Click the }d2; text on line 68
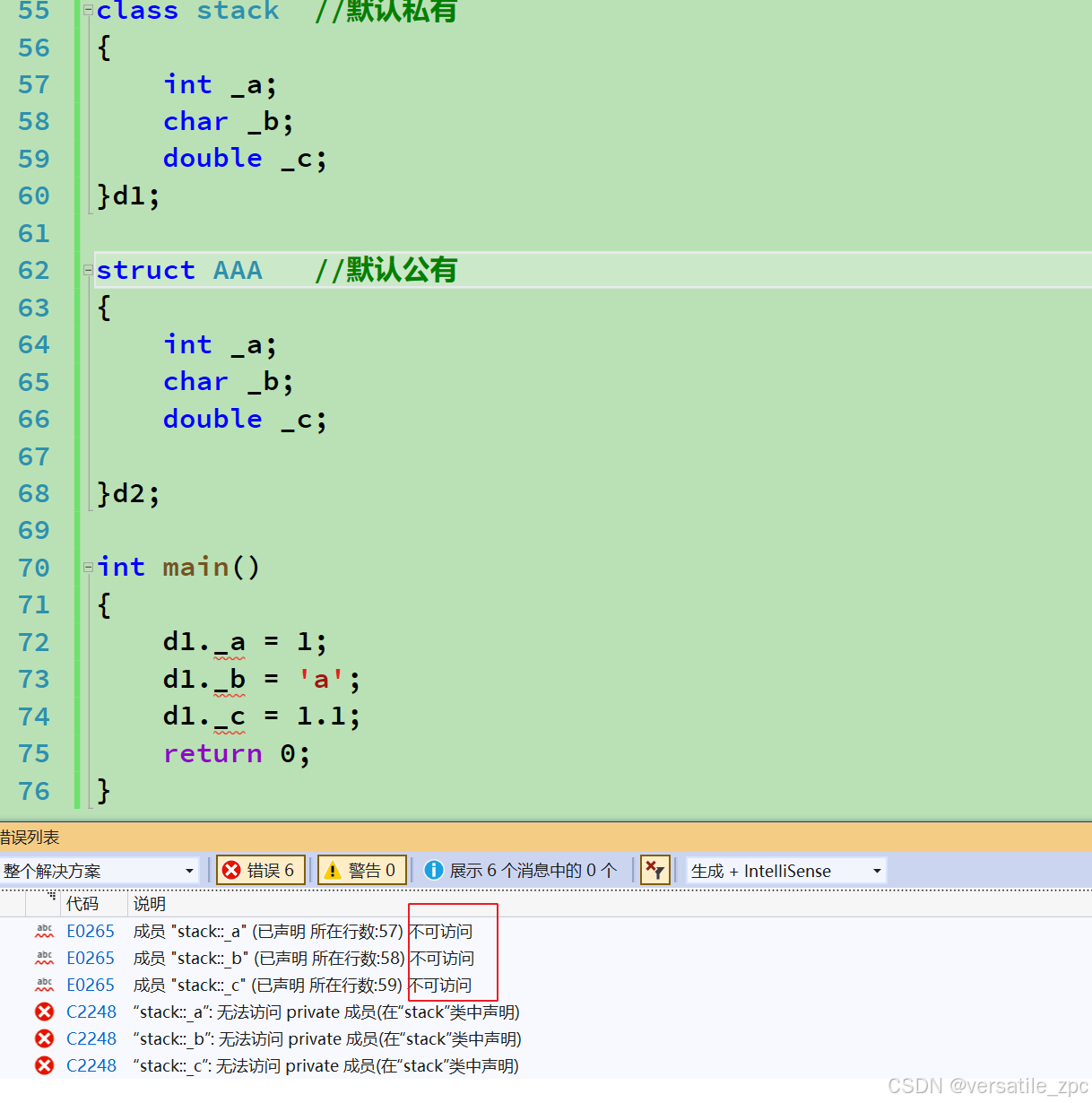The width and height of the screenshot is (1092, 1103). click(129, 493)
